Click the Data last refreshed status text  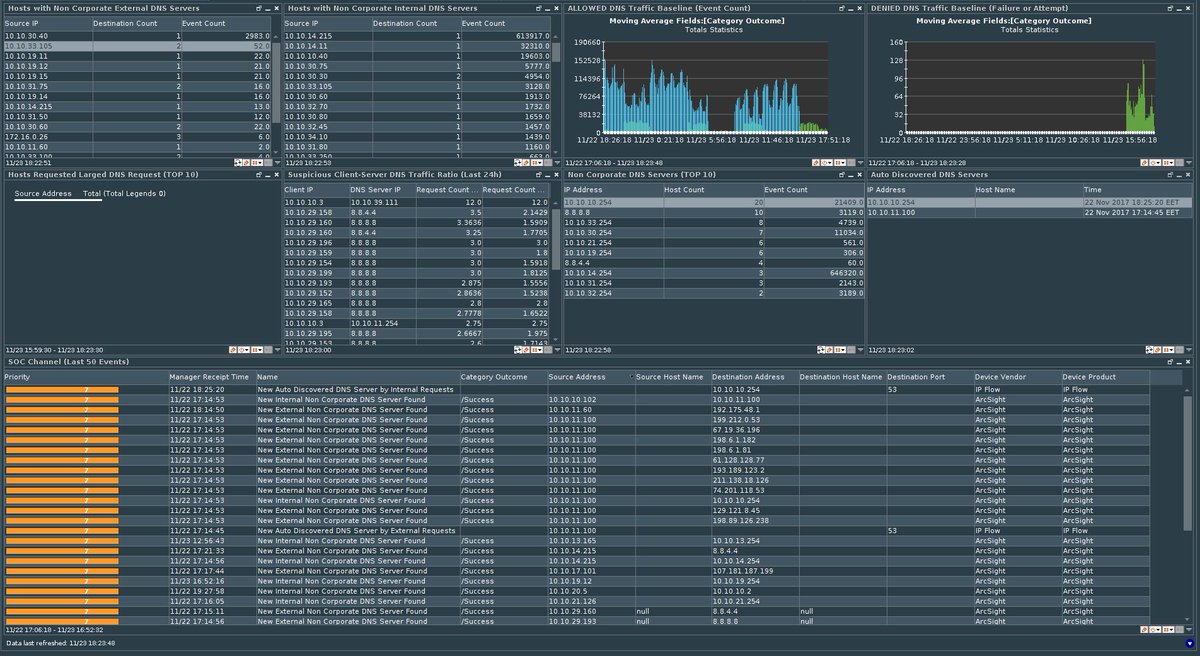pyautogui.click(x=59, y=643)
